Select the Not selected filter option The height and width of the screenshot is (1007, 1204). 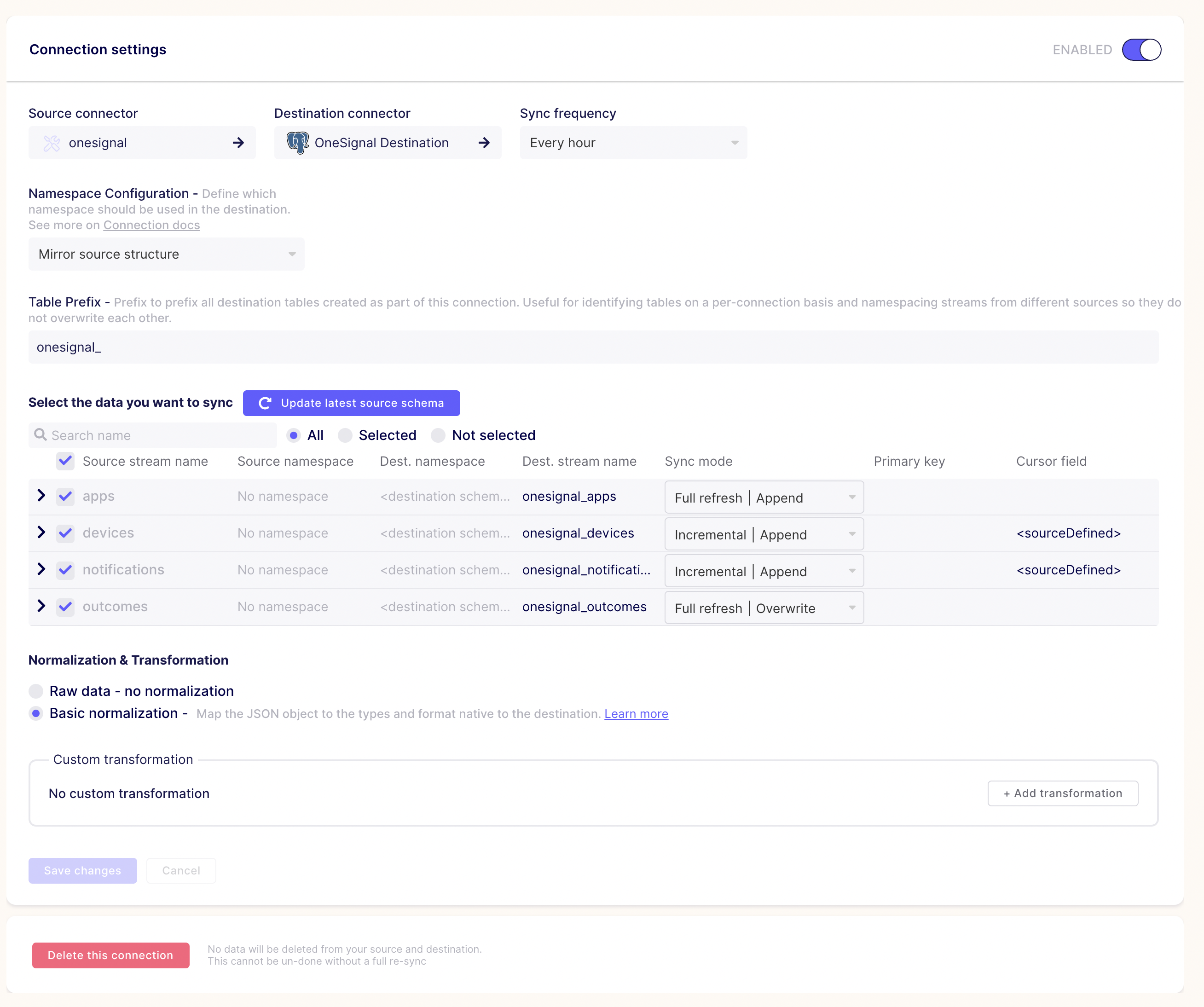pos(439,435)
